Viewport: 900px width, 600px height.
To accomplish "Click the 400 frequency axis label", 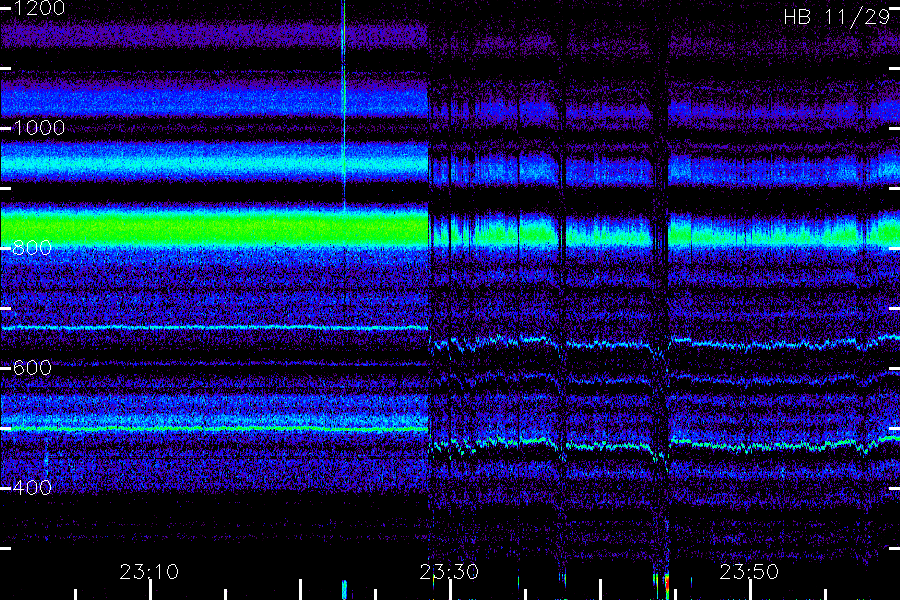I will pyautogui.click(x=32, y=487).
